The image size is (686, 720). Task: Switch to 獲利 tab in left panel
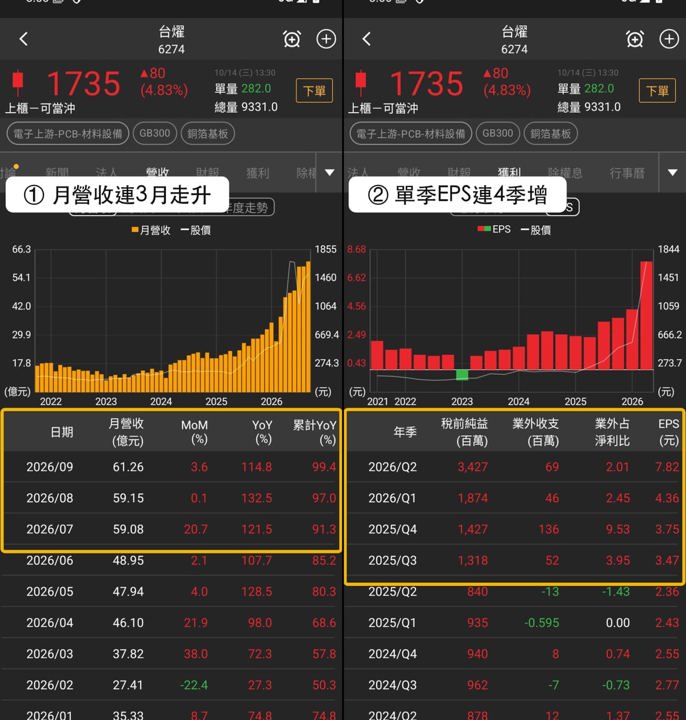coord(258,172)
